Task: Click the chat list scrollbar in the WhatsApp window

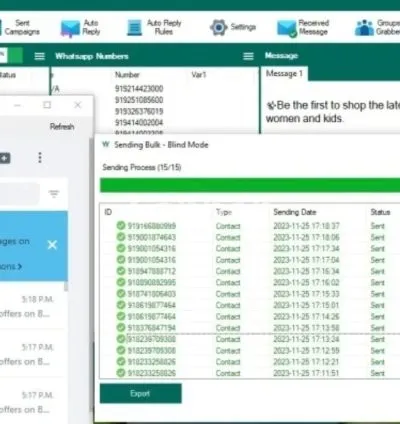Action: (66, 286)
